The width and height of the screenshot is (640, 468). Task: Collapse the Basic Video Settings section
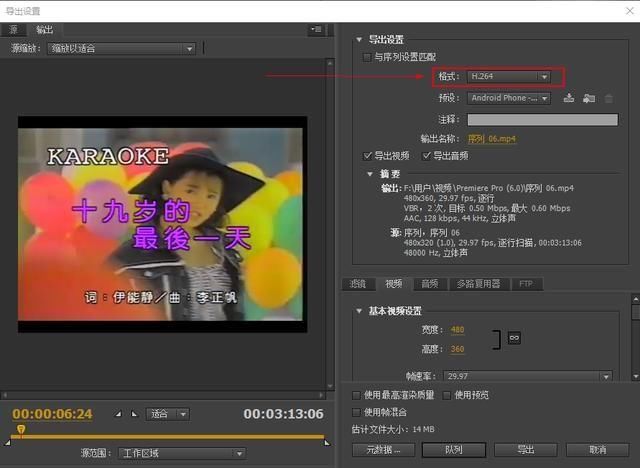click(x=359, y=311)
